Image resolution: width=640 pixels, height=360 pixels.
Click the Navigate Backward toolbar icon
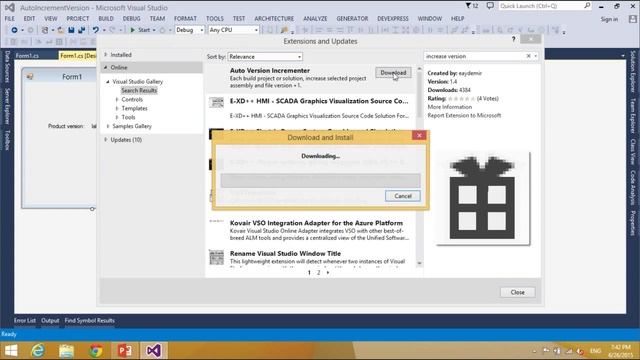click(x=14, y=30)
